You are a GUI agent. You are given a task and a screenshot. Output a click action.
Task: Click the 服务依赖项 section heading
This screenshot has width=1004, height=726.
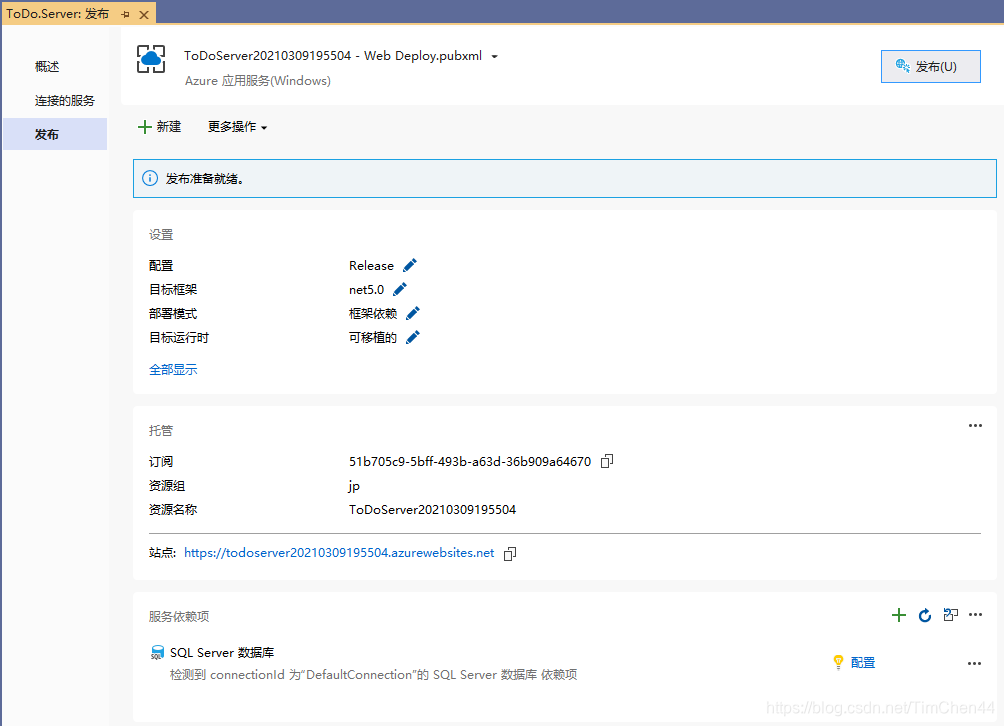[179, 617]
